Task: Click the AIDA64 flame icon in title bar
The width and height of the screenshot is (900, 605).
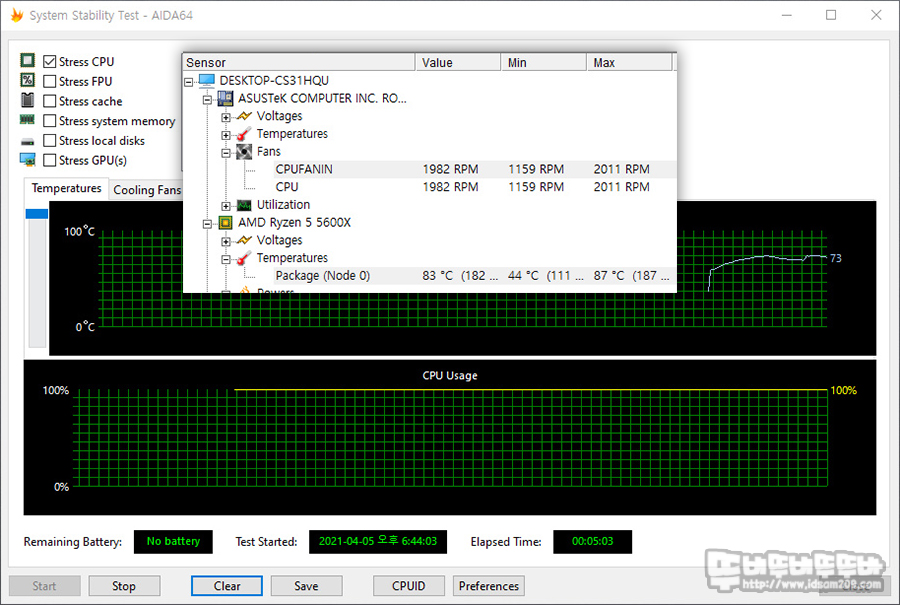Action: tap(17, 15)
